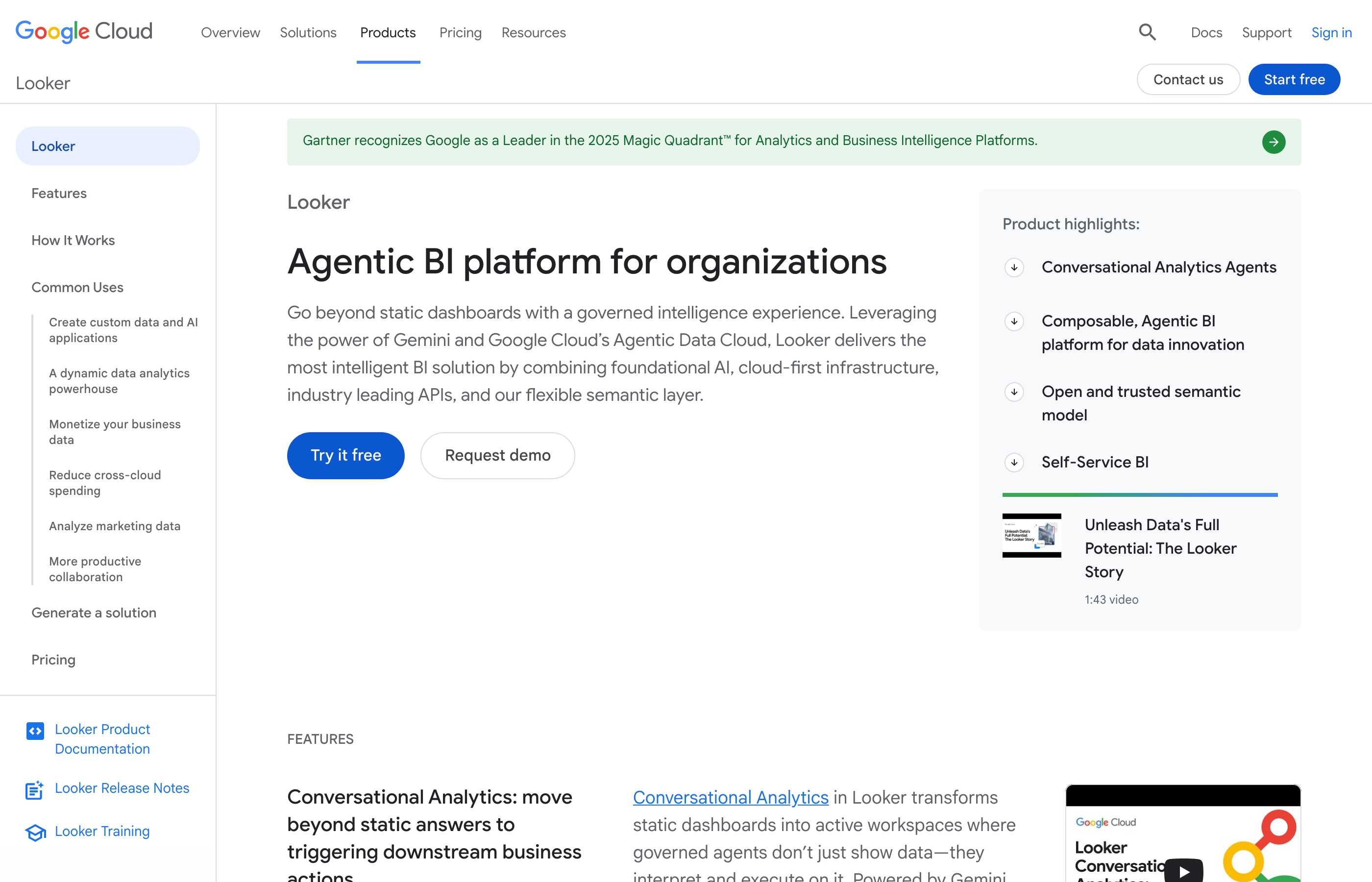Open the Gartner Magic Quadrant banner text
This screenshot has height=882, width=1372.
click(669, 140)
